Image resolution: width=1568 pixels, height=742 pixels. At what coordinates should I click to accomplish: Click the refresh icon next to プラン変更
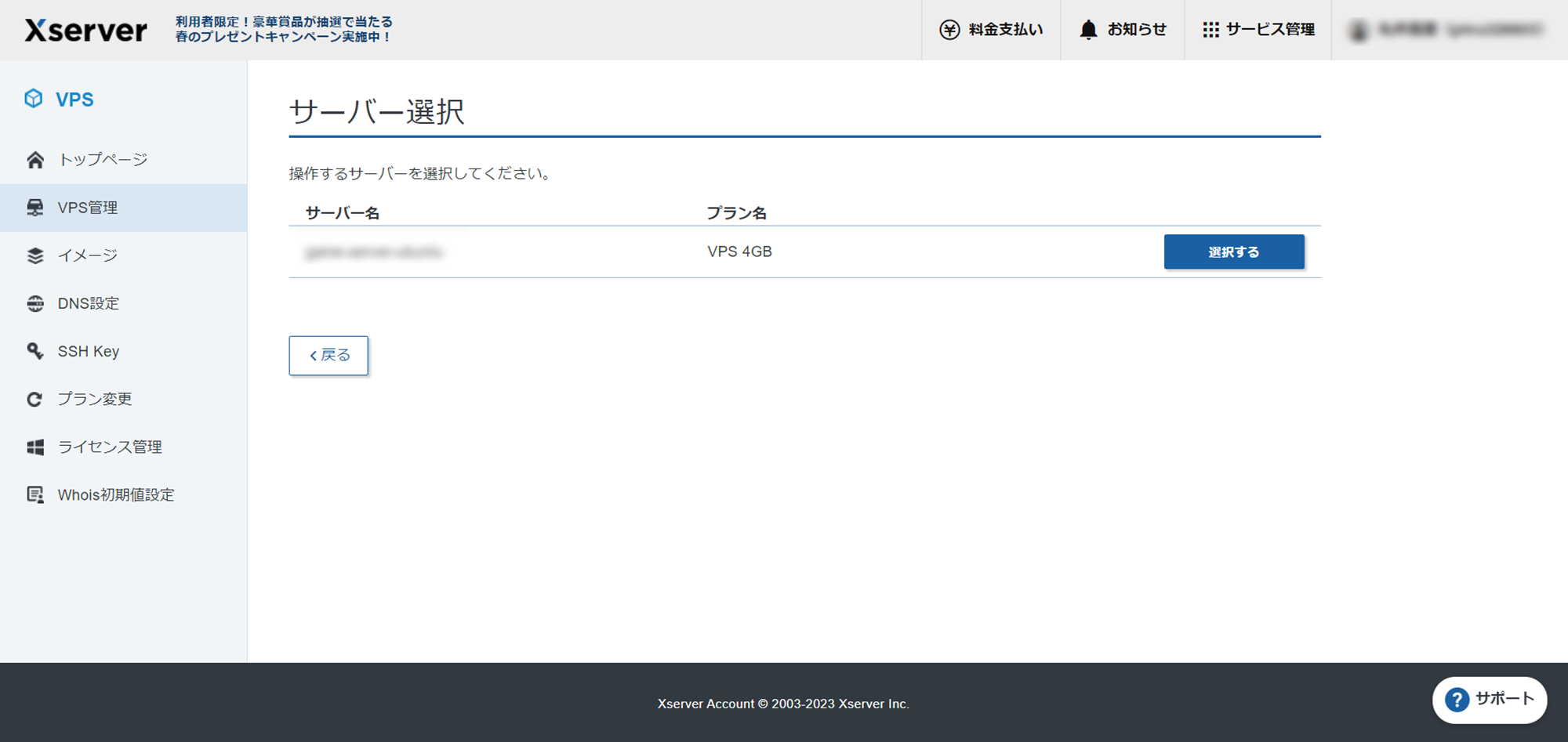tap(34, 399)
